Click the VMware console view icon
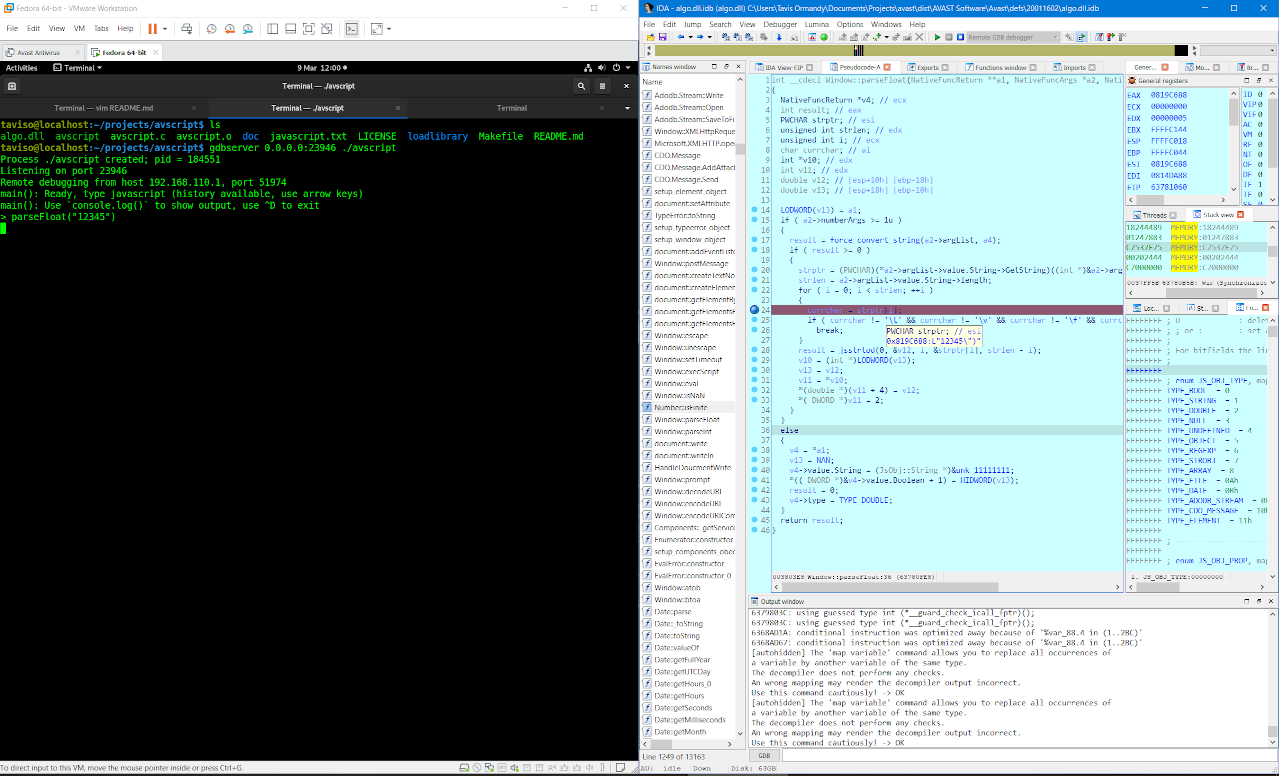The height and width of the screenshot is (776, 1279). pos(352,29)
